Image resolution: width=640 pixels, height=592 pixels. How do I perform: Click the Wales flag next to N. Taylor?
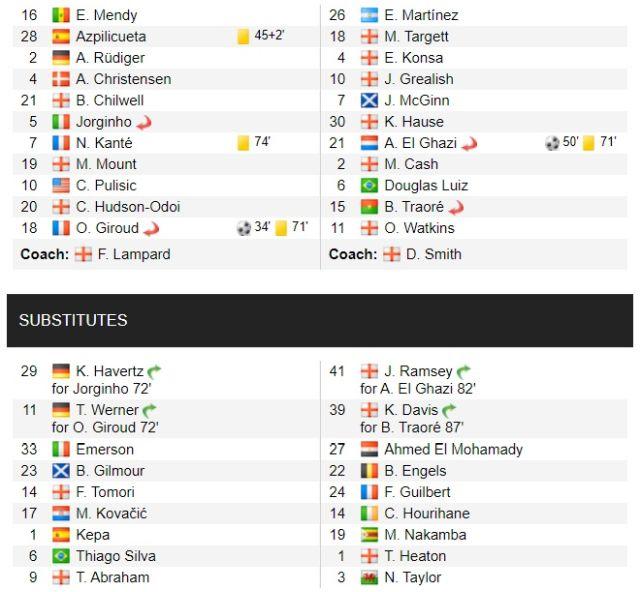pos(369,577)
